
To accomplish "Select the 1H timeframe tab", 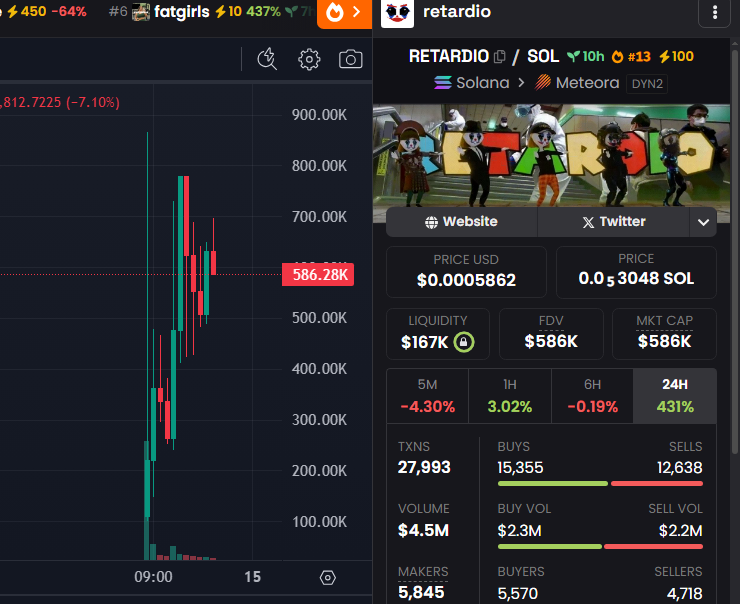I will (510, 396).
